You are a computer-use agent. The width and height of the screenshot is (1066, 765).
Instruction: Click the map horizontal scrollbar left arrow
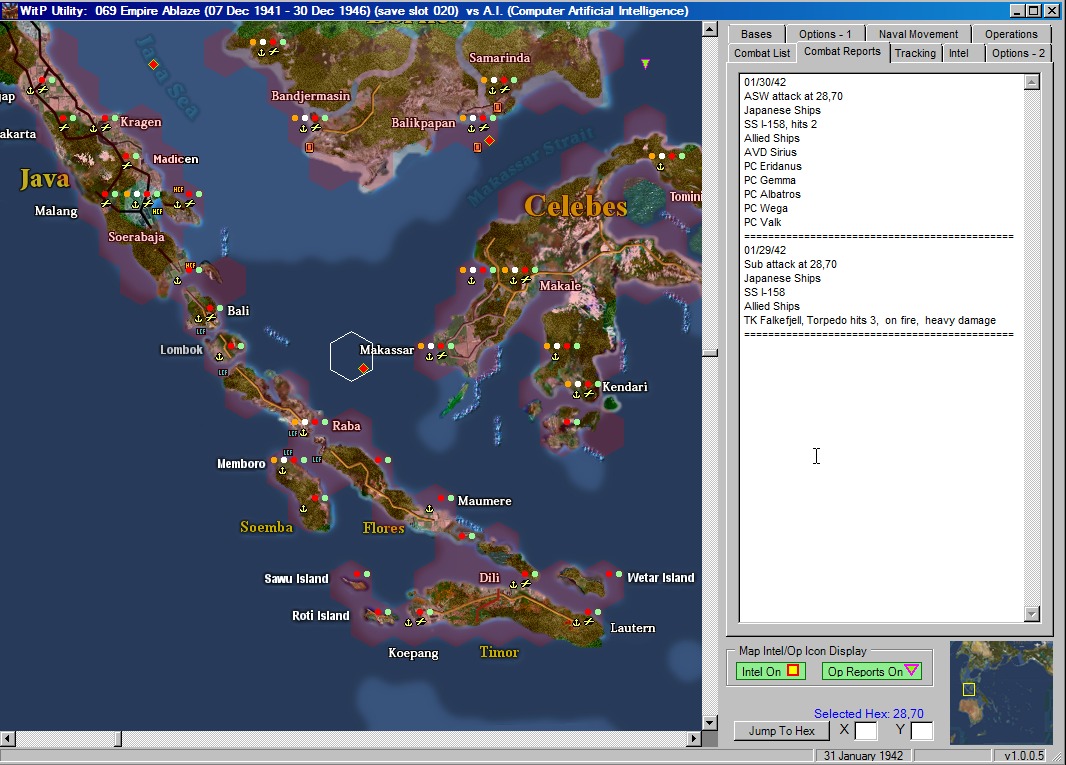point(7,738)
